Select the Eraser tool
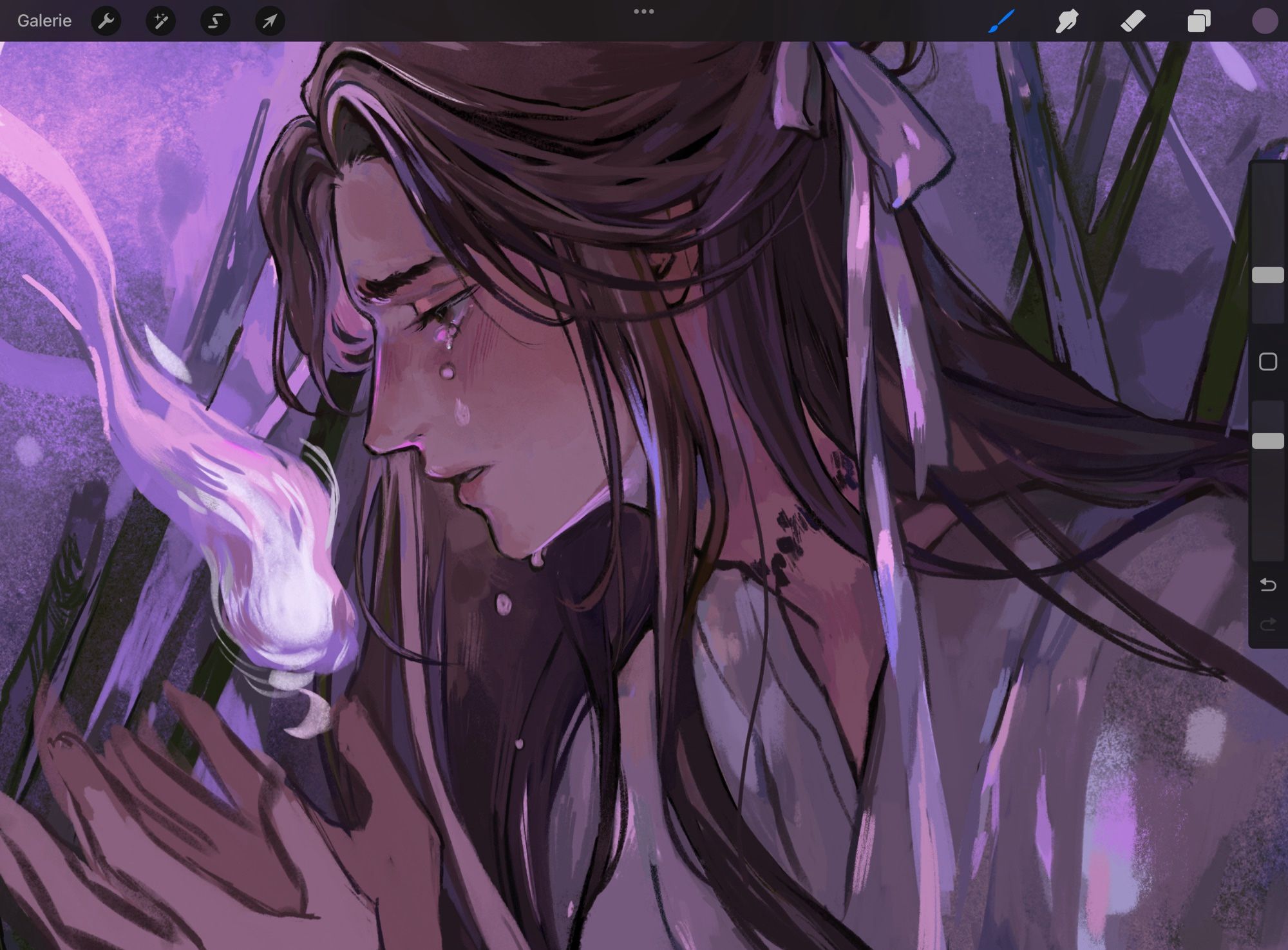Screen dimensions: 1288x950 click(x=1133, y=21)
